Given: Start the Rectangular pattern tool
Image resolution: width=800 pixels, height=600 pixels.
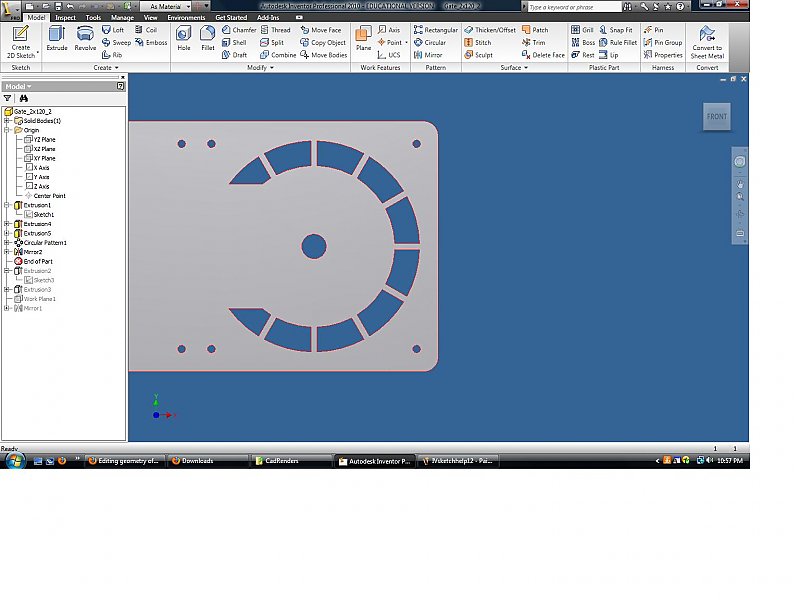Looking at the screenshot, I should pyautogui.click(x=436, y=30).
